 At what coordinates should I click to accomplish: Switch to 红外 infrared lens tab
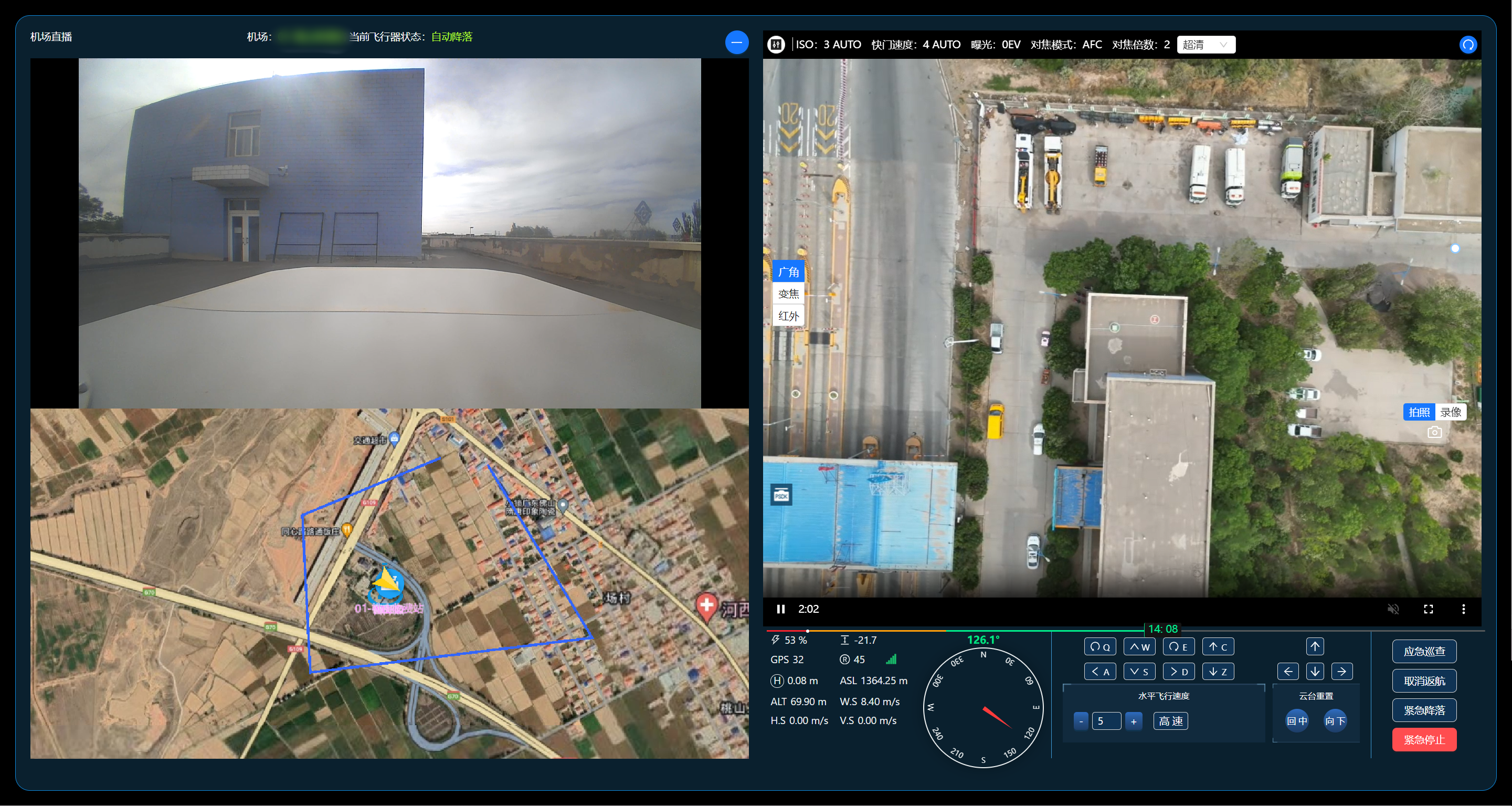[x=788, y=316]
